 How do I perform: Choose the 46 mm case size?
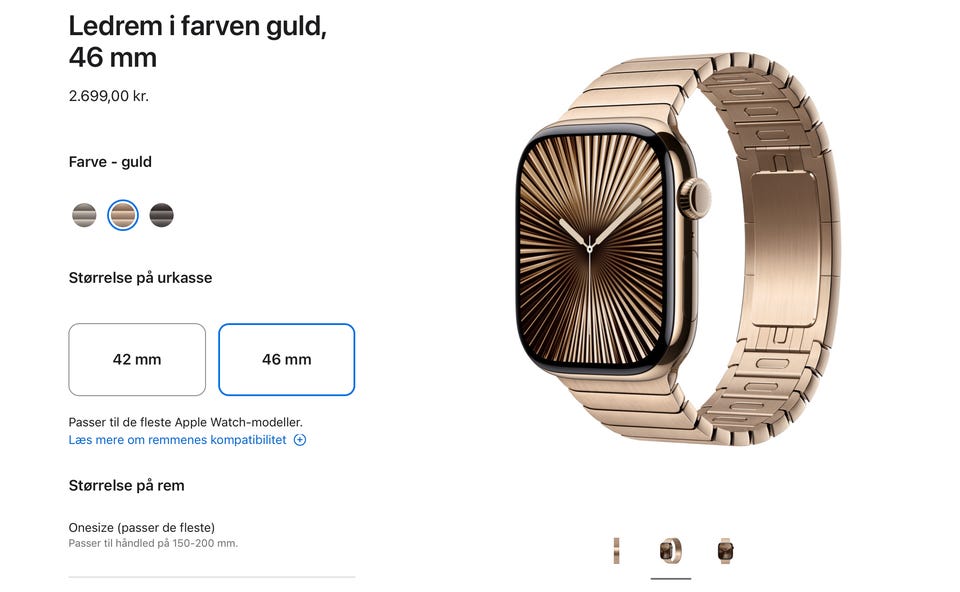[287, 359]
